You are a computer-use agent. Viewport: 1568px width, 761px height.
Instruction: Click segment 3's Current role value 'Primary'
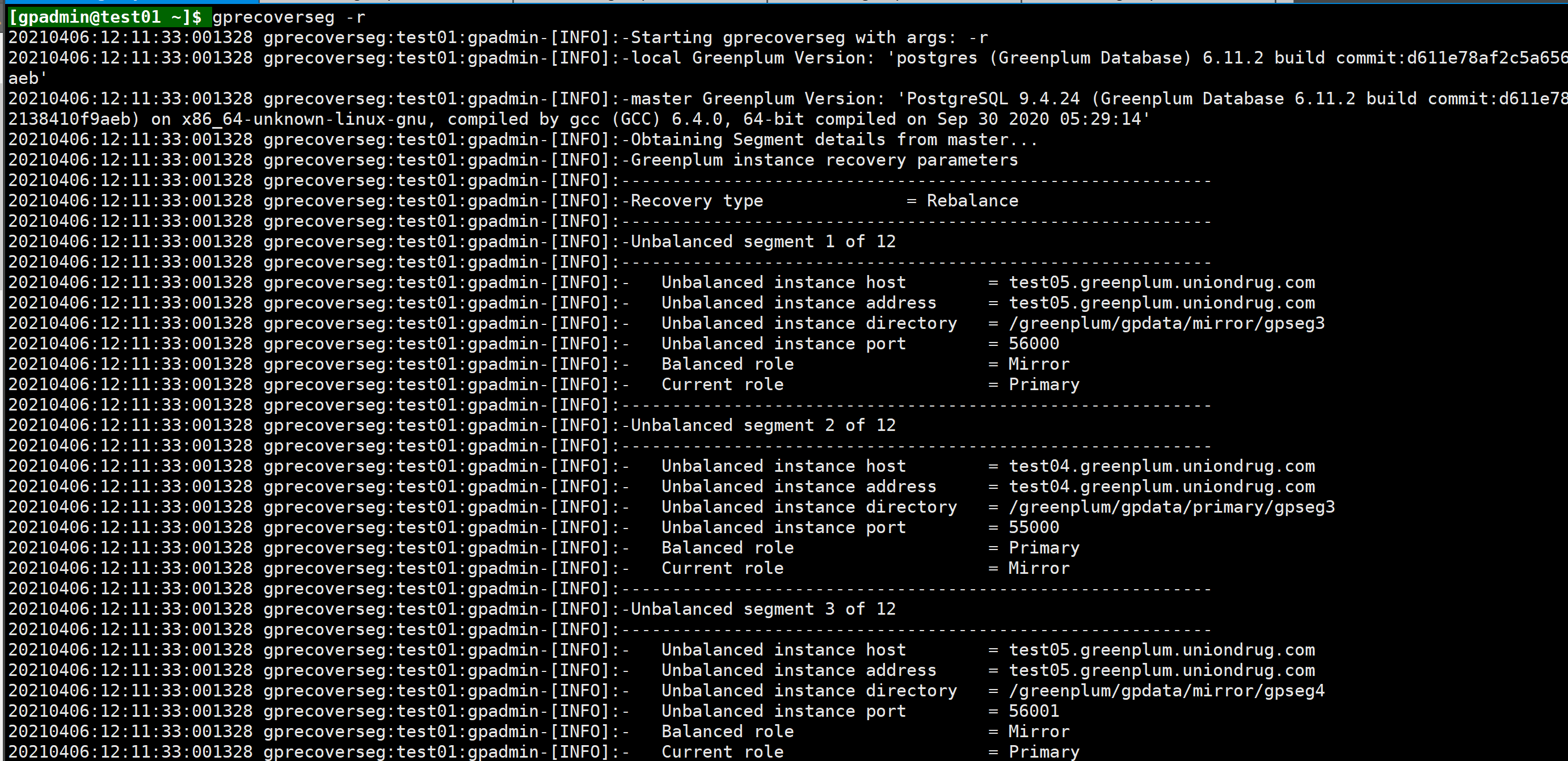[1044, 752]
